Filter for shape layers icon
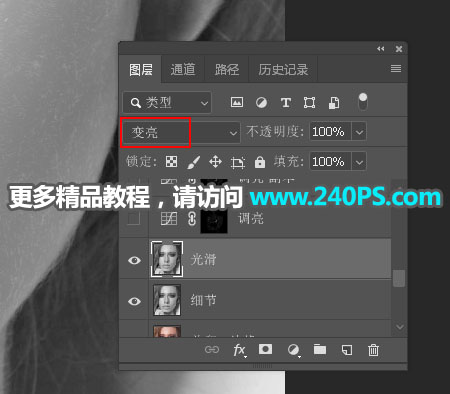Screen dimensions: 450x394 pos(309,103)
